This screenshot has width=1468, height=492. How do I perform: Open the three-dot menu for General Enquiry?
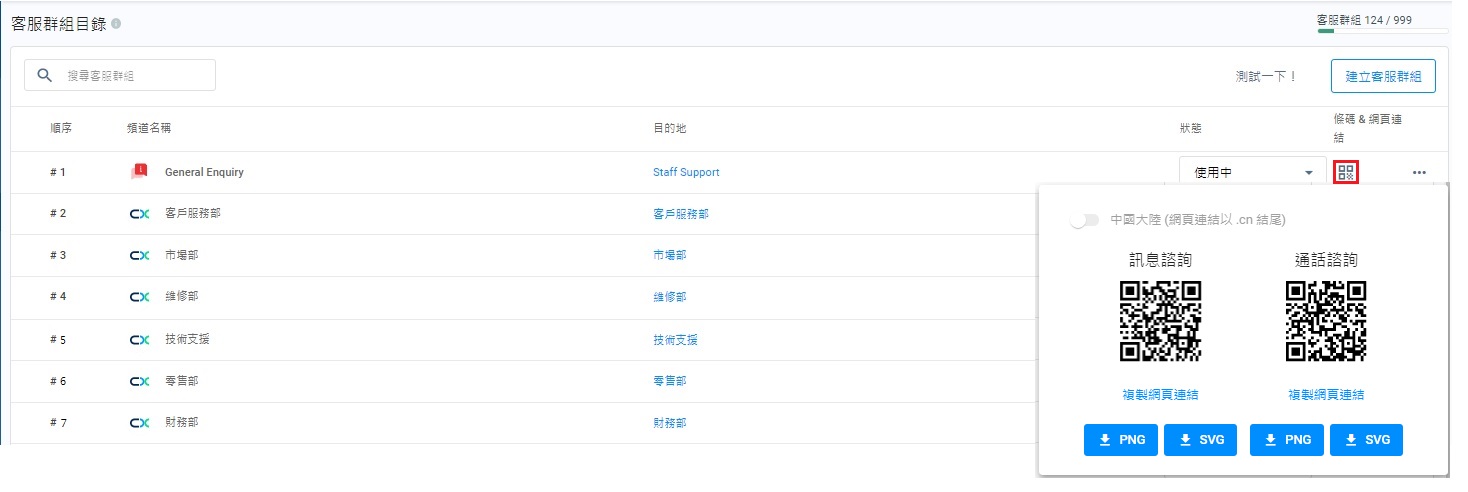click(x=1419, y=173)
